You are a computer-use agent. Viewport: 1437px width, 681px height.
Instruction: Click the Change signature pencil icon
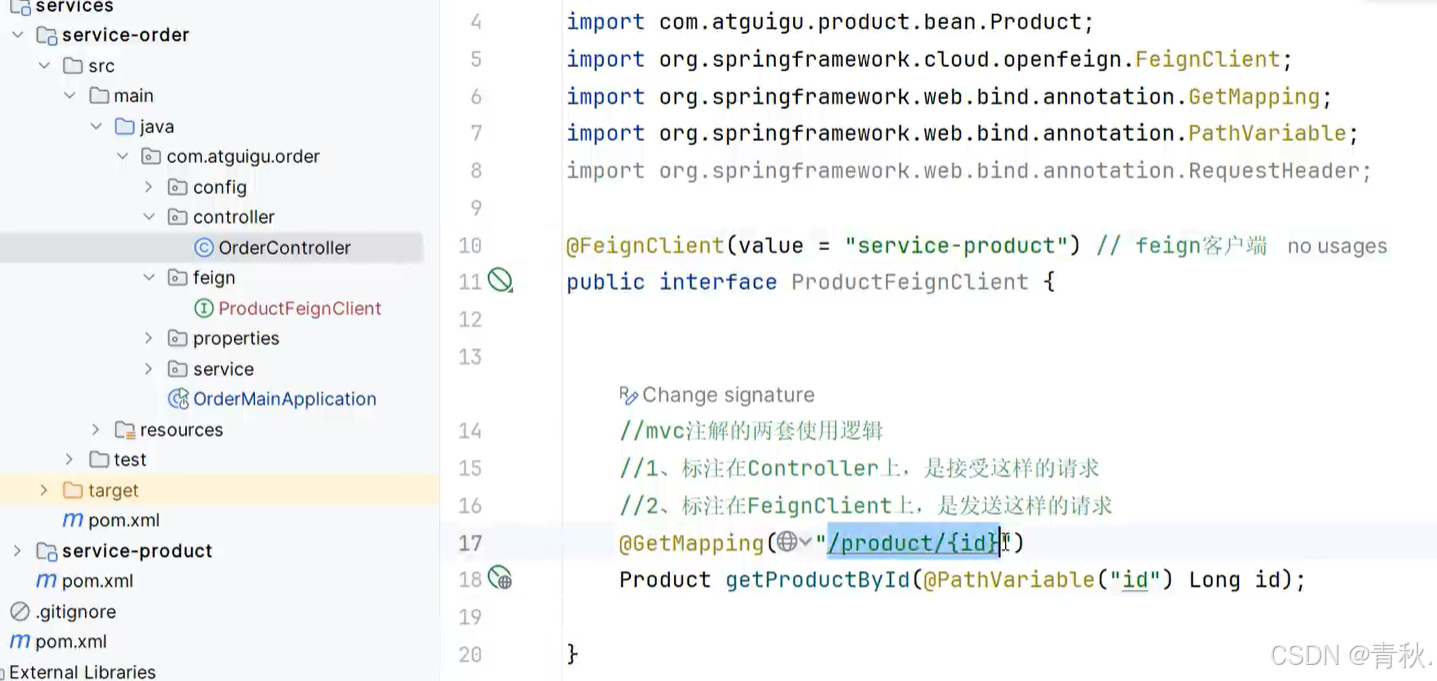click(628, 395)
